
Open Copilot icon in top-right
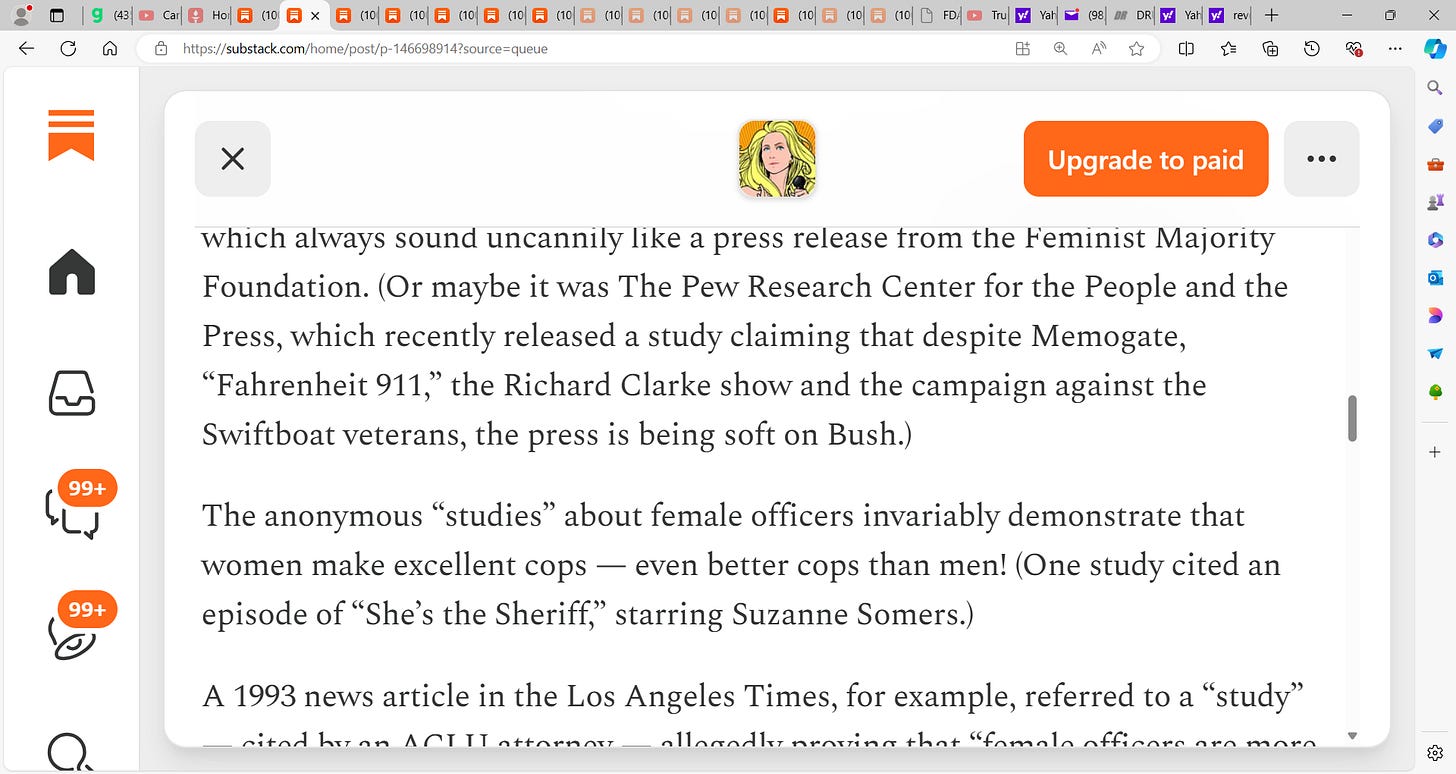coord(1435,48)
